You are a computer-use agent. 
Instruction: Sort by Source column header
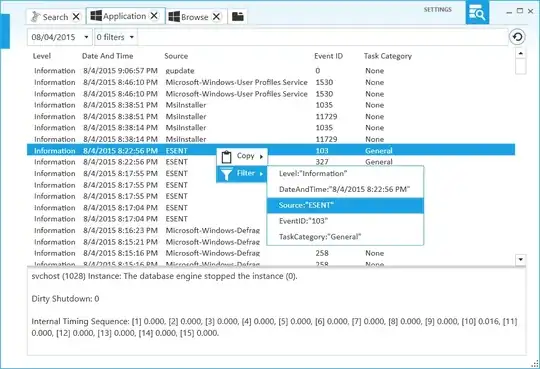point(176,56)
